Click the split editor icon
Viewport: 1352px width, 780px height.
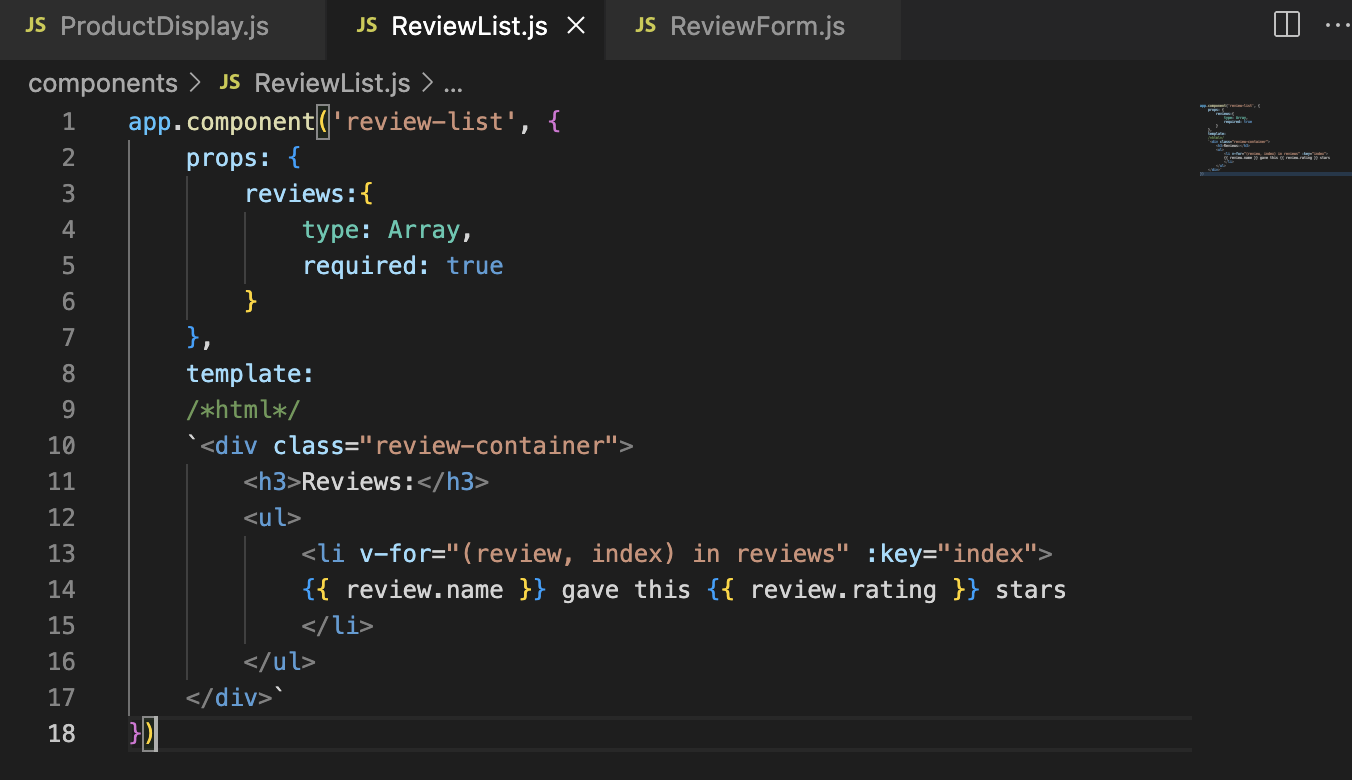1287,25
